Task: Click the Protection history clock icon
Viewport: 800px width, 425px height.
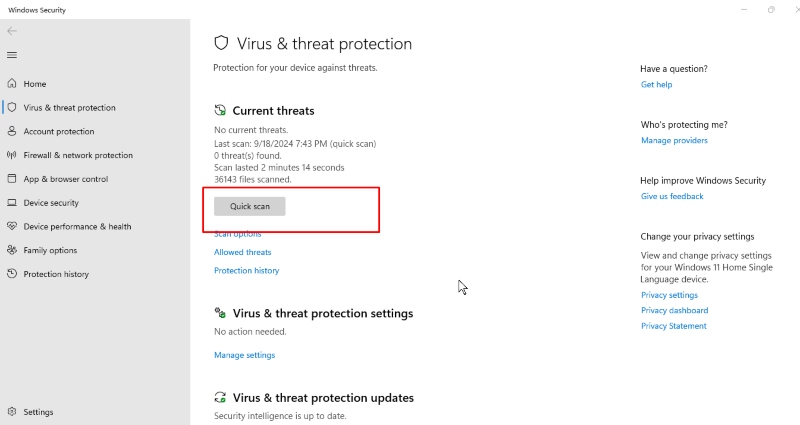Action: click(x=12, y=274)
